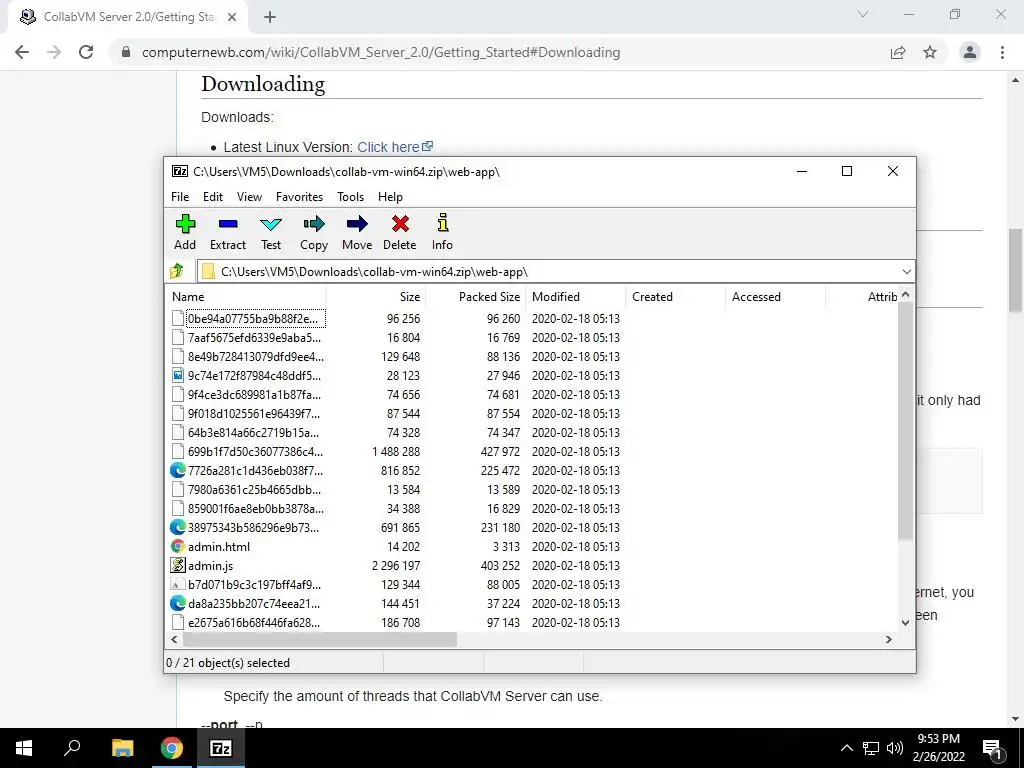Select file 7aaf5675efd6339e9aba5

coord(255,338)
